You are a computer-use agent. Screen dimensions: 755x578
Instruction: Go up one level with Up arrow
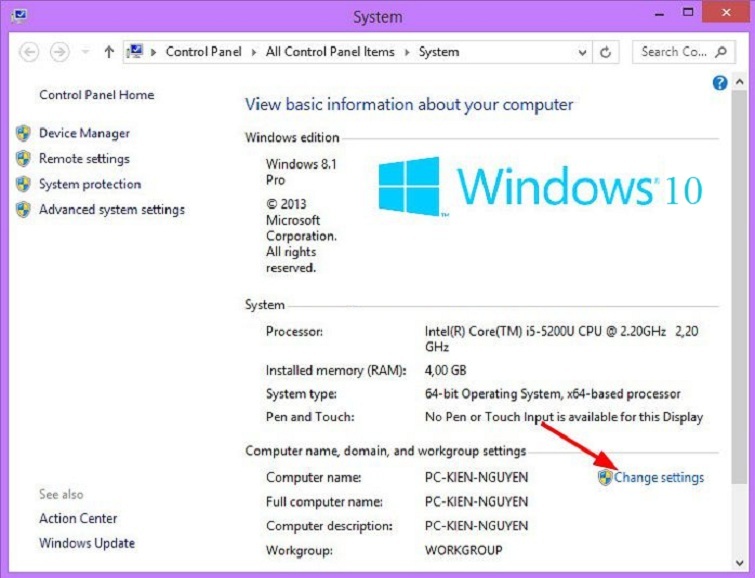pyautogui.click(x=108, y=51)
